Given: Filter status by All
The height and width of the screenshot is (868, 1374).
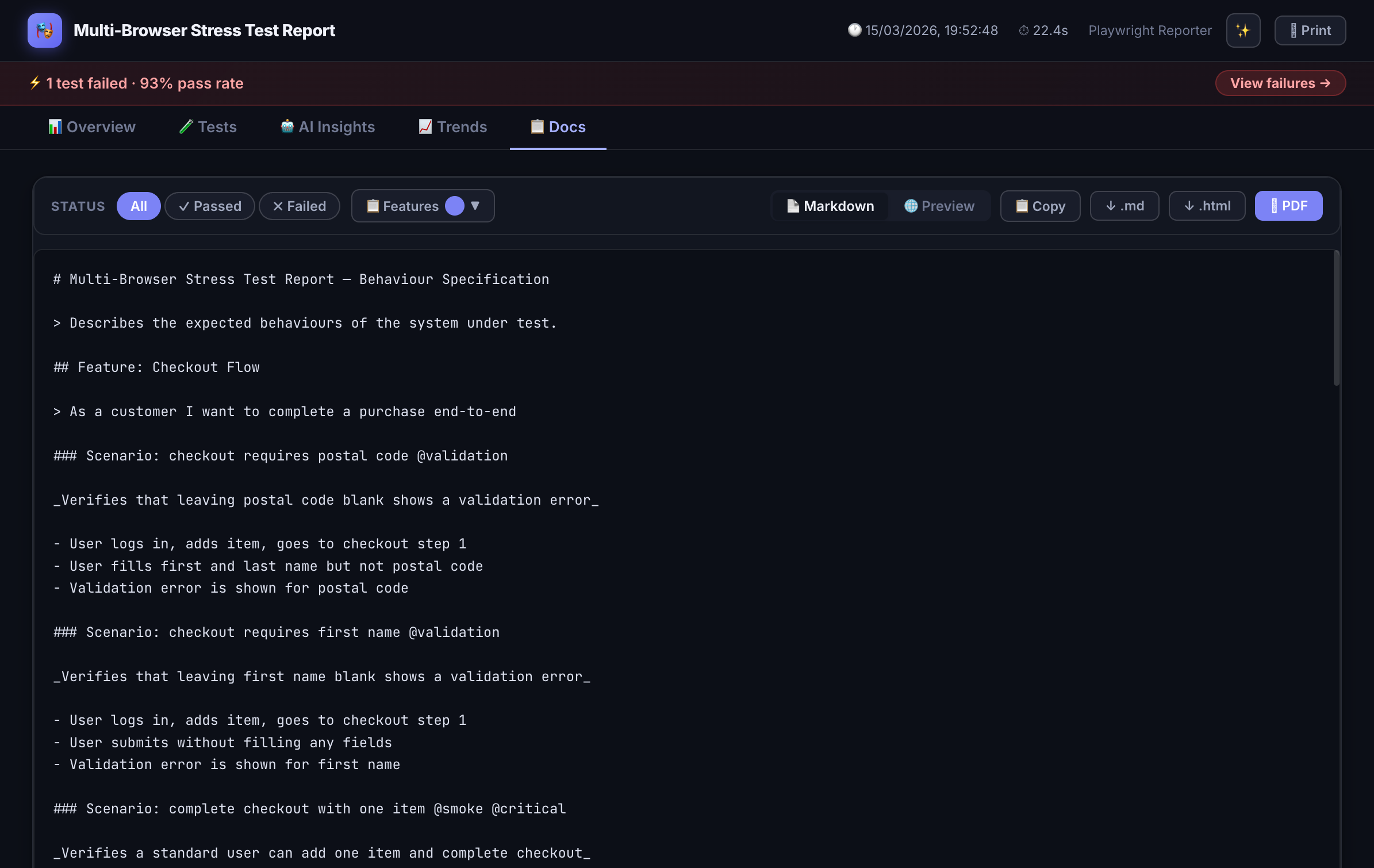Looking at the screenshot, I should pos(139,206).
